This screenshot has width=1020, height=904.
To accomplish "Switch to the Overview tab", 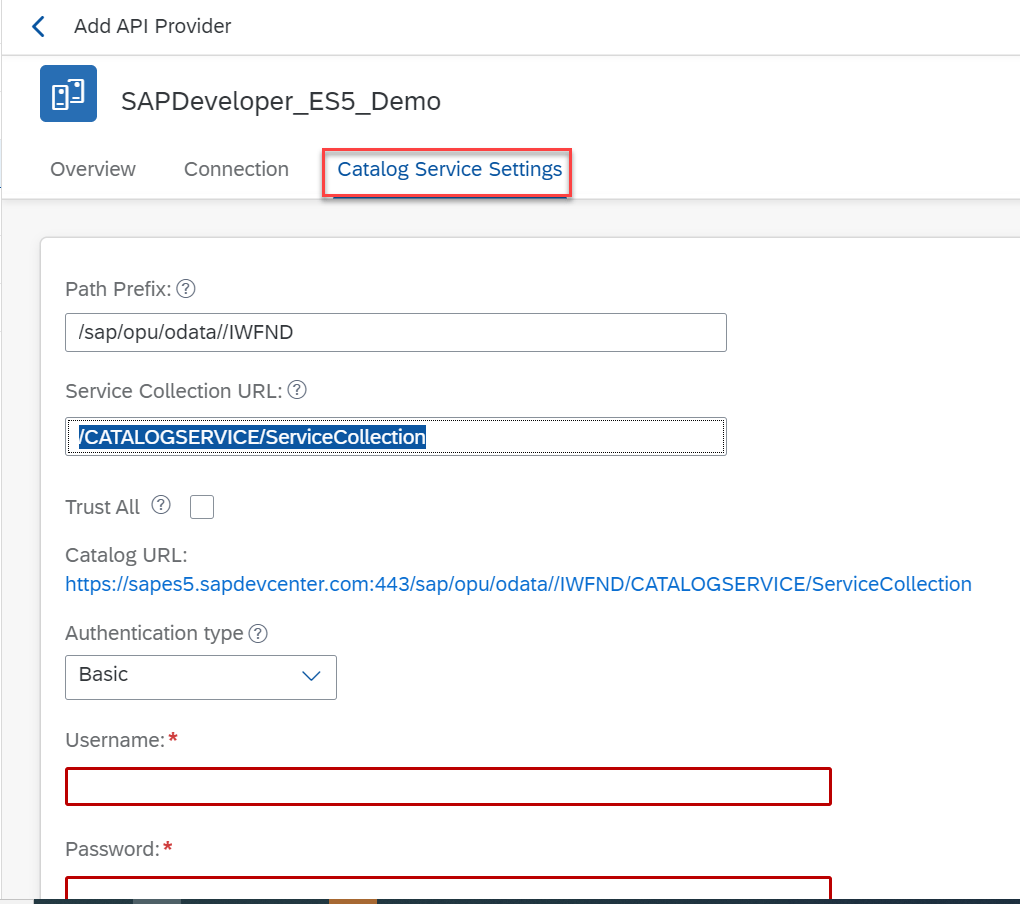I will (x=93, y=170).
